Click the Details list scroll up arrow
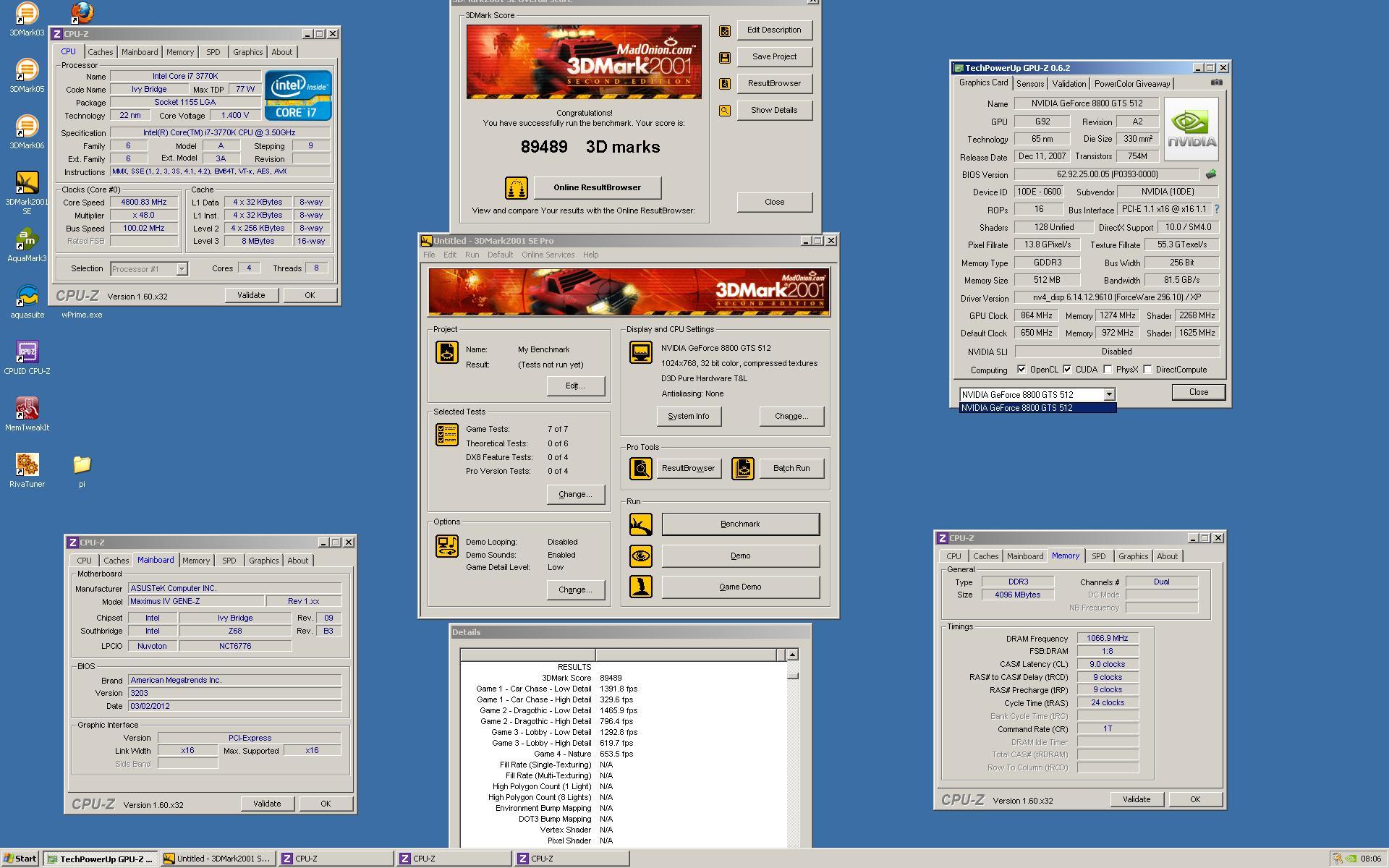Viewport: 1389px width, 868px height. click(x=792, y=655)
